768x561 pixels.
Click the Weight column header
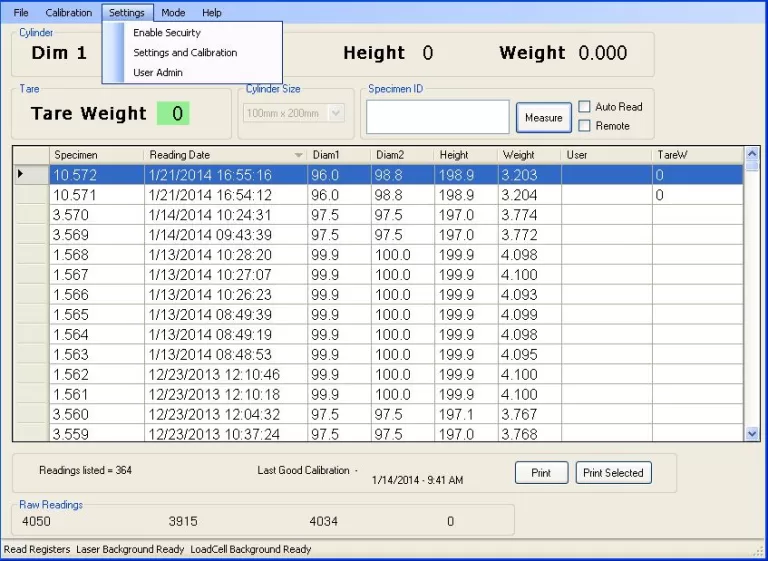(x=518, y=155)
